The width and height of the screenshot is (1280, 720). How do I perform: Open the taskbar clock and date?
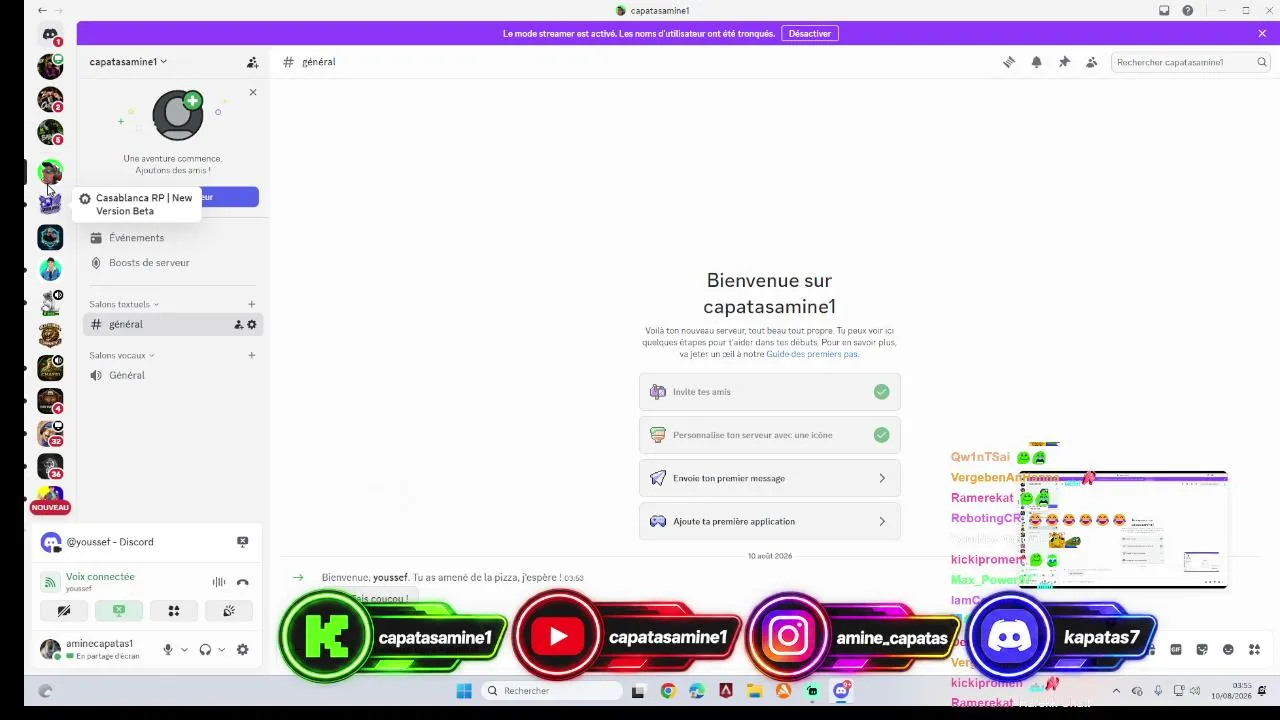(x=1231, y=691)
